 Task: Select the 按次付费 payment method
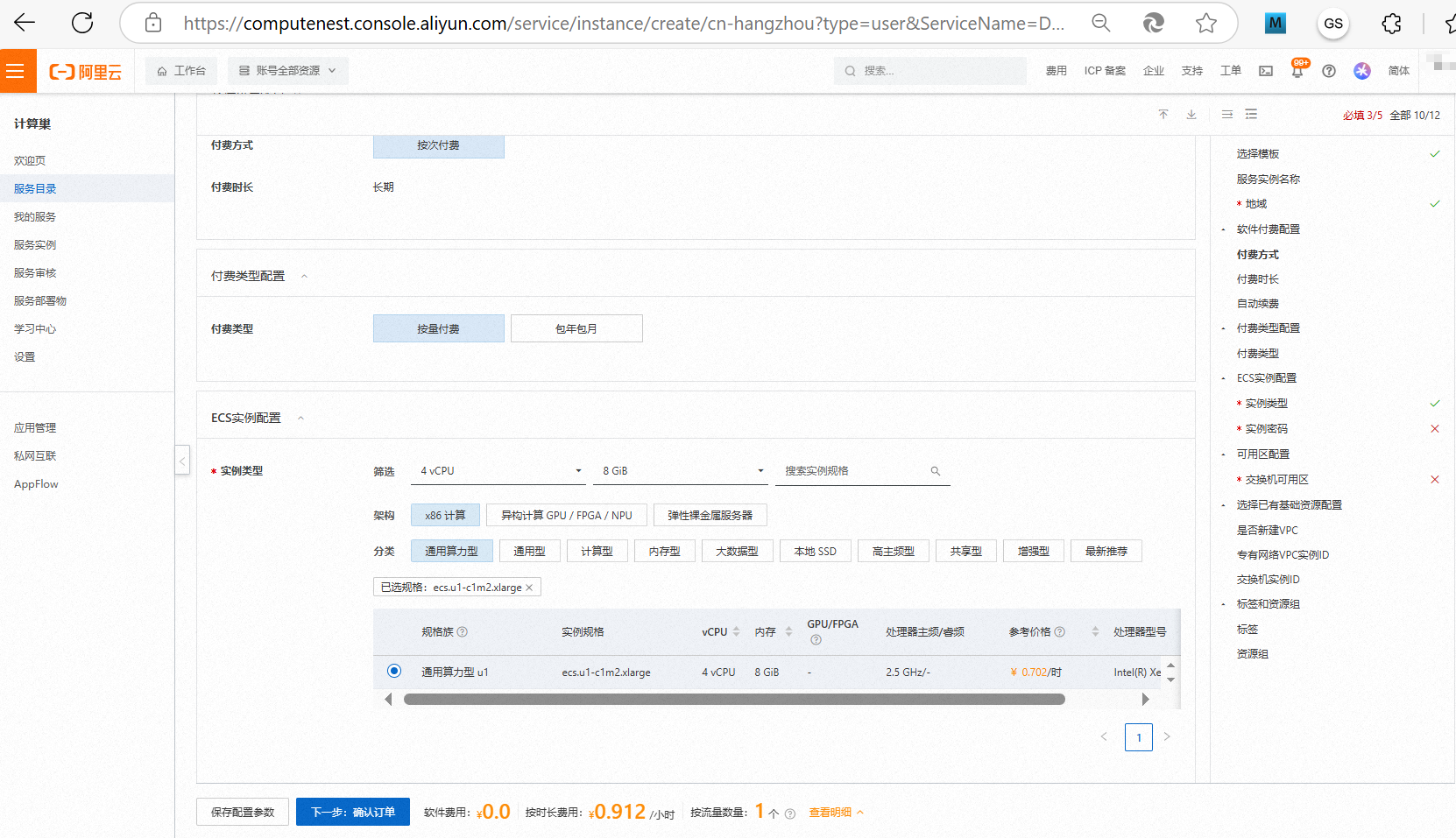click(x=439, y=145)
